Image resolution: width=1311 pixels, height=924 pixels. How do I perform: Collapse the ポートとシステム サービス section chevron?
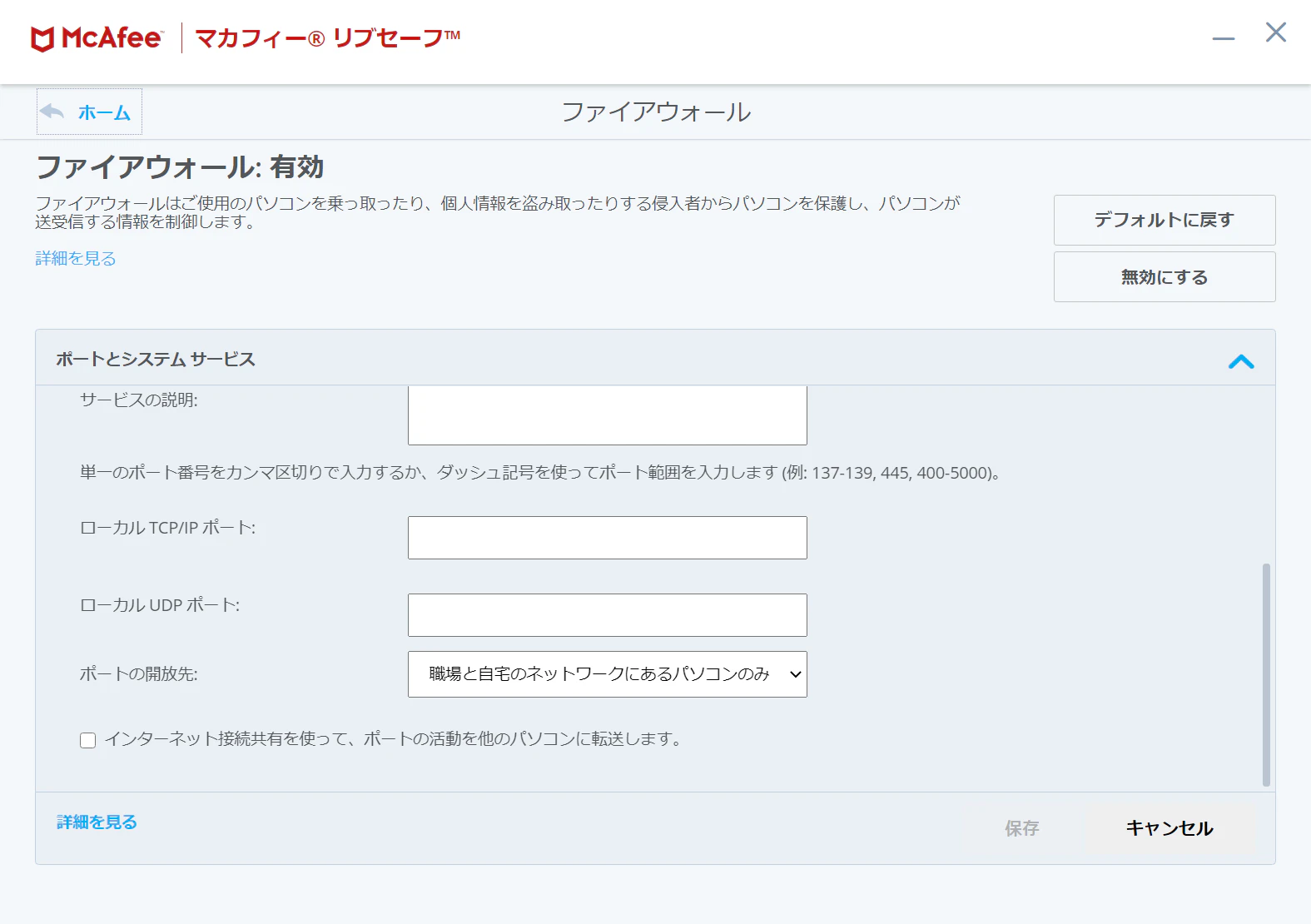[x=1240, y=361]
